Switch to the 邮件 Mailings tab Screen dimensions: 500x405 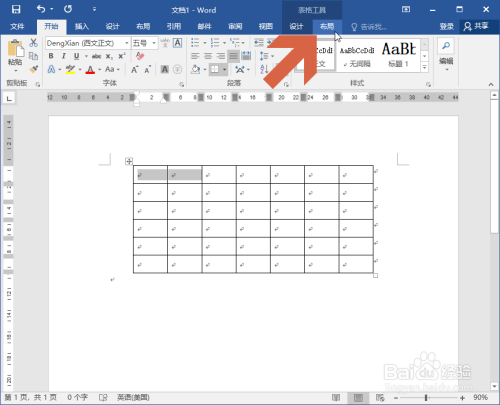tap(204, 26)
